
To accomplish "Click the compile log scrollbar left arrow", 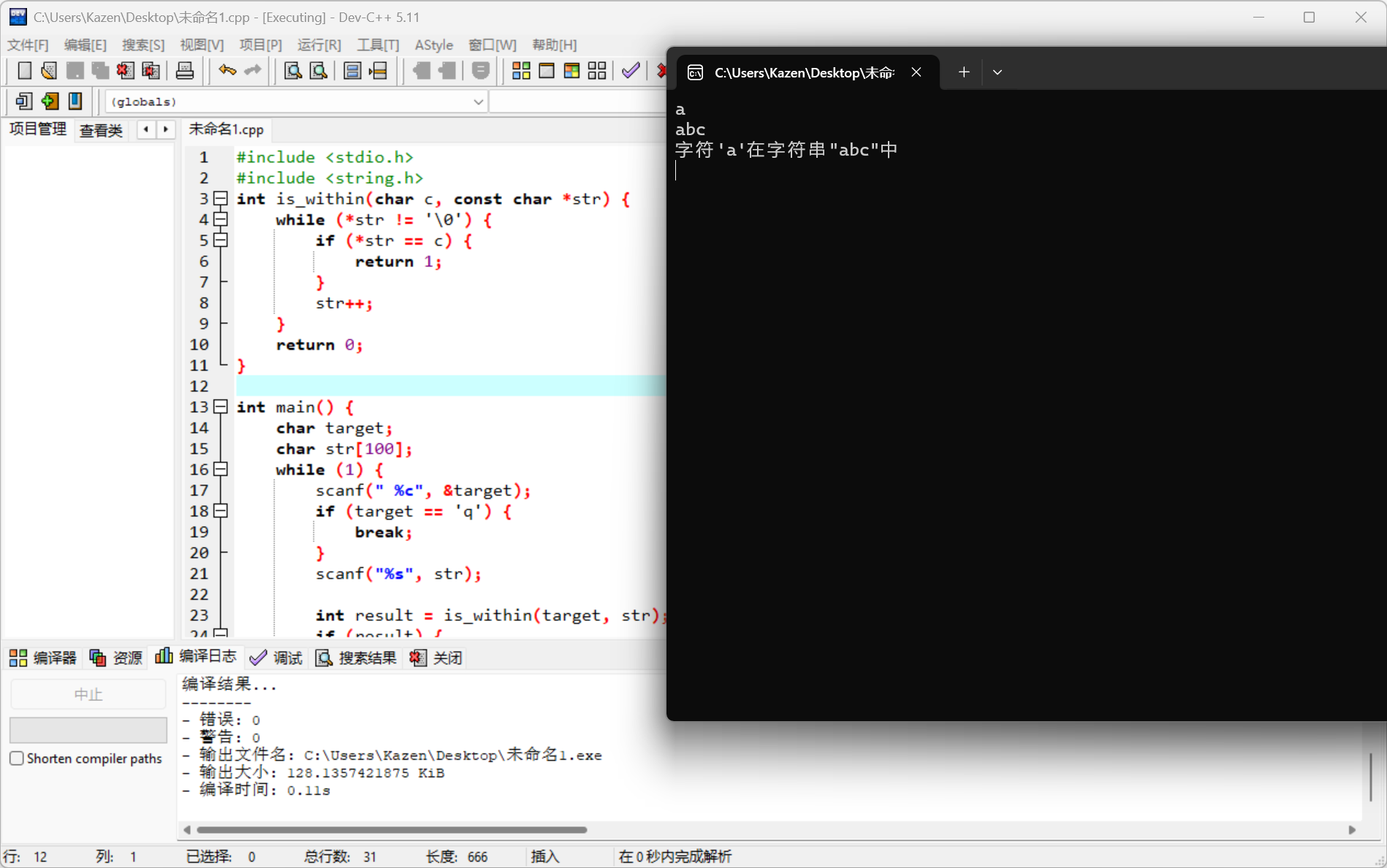I will [187, 830].
